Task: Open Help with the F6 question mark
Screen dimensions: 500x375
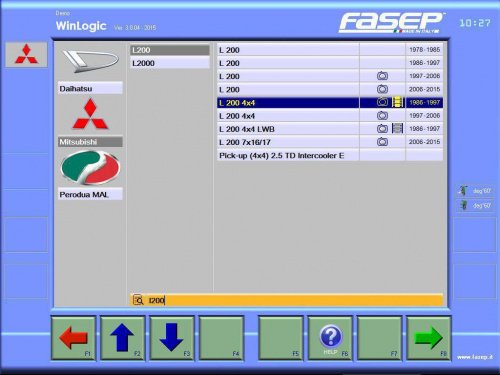Action: point(330,338)
